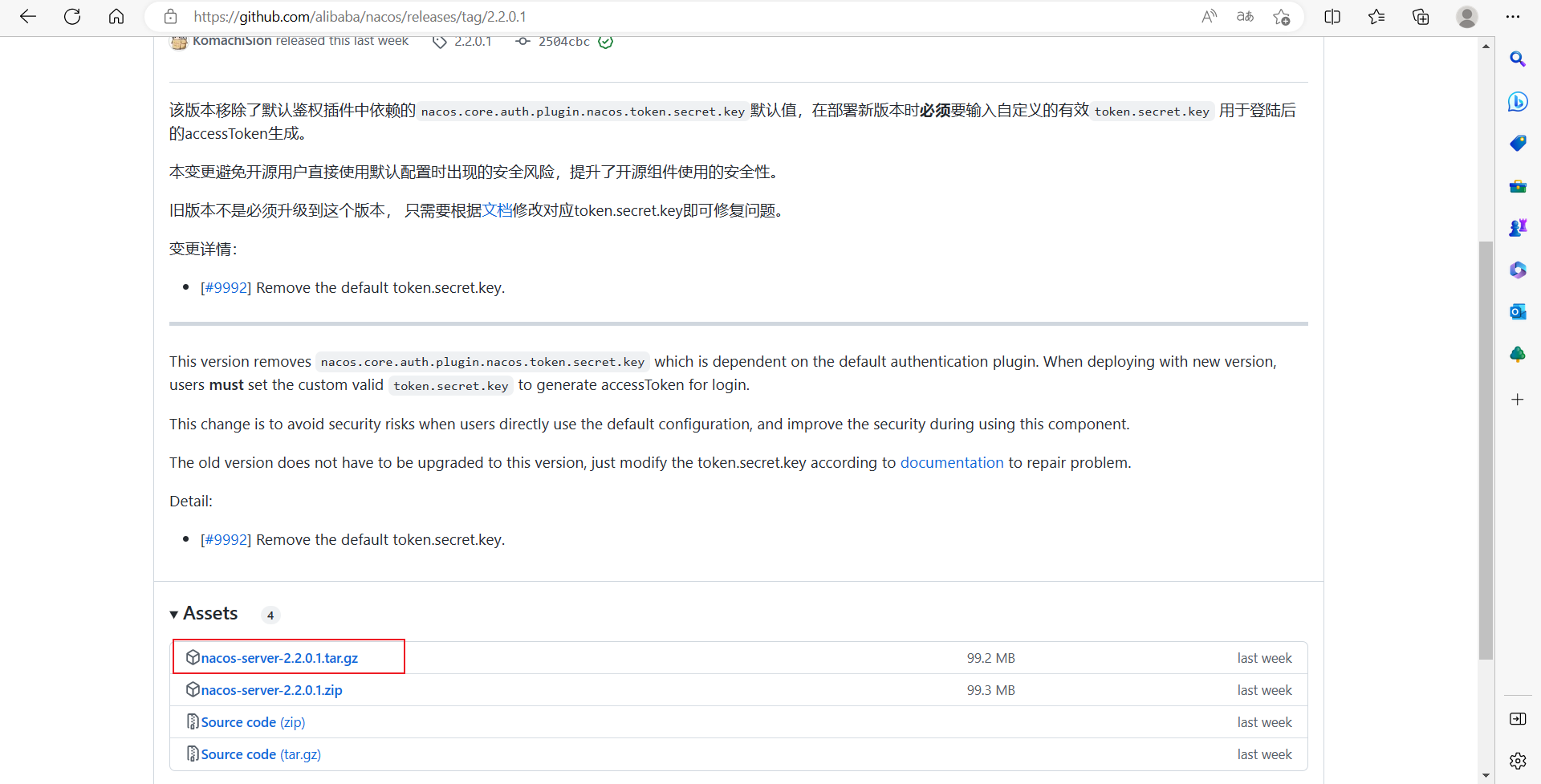The width and height of the screenshot is (1541, 784).
Task: Open the English documentation link
Action: [952, 463]
